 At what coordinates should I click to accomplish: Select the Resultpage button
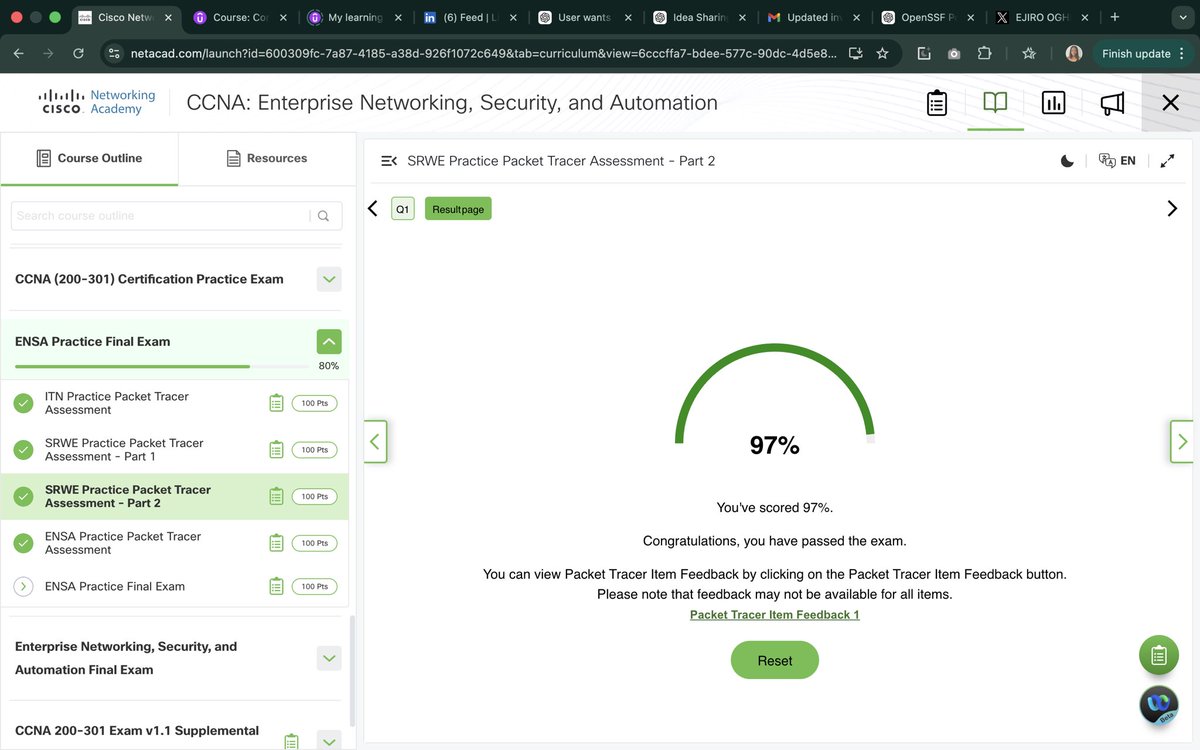458,209
